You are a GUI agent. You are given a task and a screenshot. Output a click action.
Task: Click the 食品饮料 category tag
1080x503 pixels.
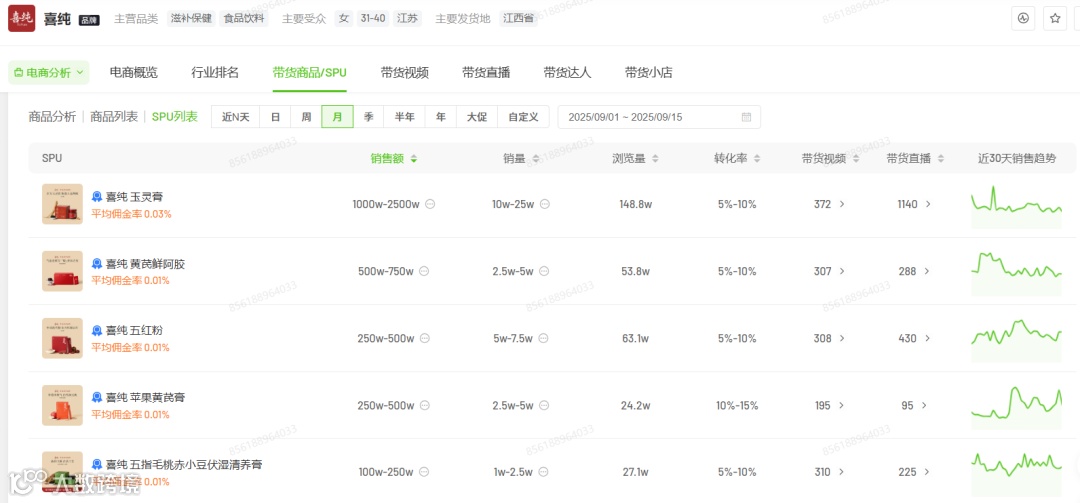pos(244,19)
